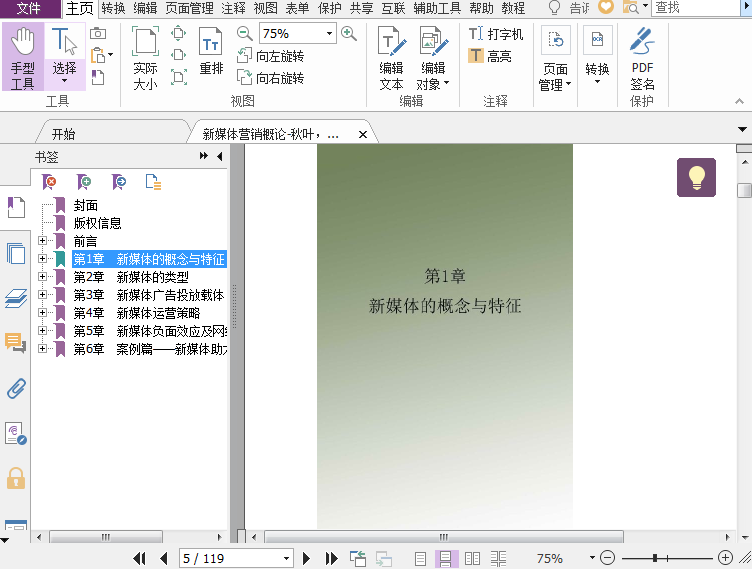
Task: Switch to the Convert (转换) ribbon tab
Action: point(114,8)
